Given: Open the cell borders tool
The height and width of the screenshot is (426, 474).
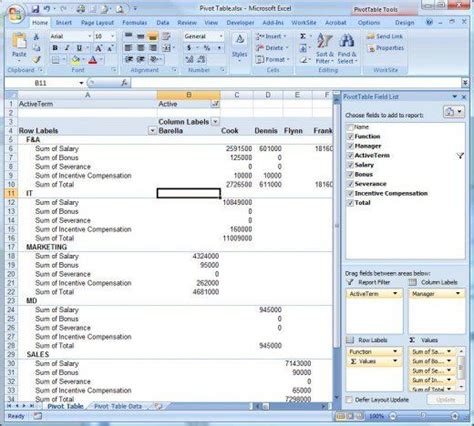Looking at the screenshot, I should [56, 60].
